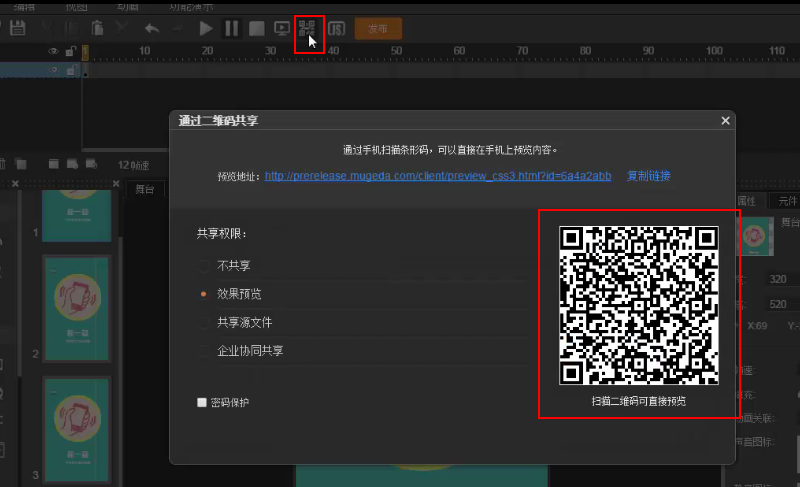Select the 不共享 radio option
800x487 pixels.
(x=204, y=266)
